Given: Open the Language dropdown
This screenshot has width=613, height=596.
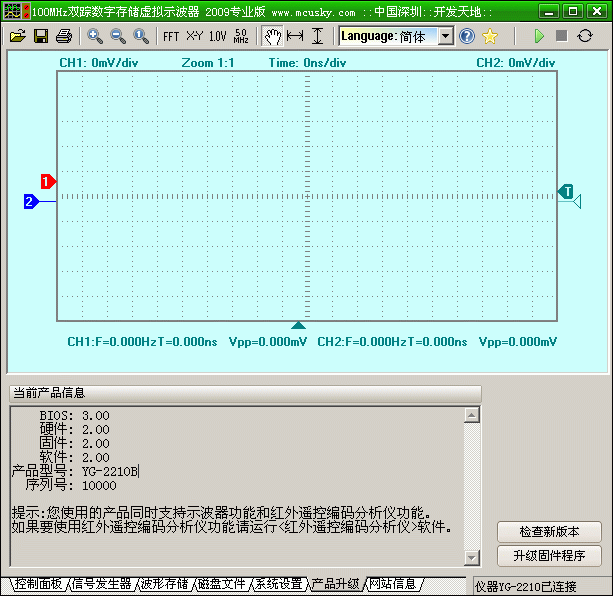Looking at the screenshot, I should [445, 36].
